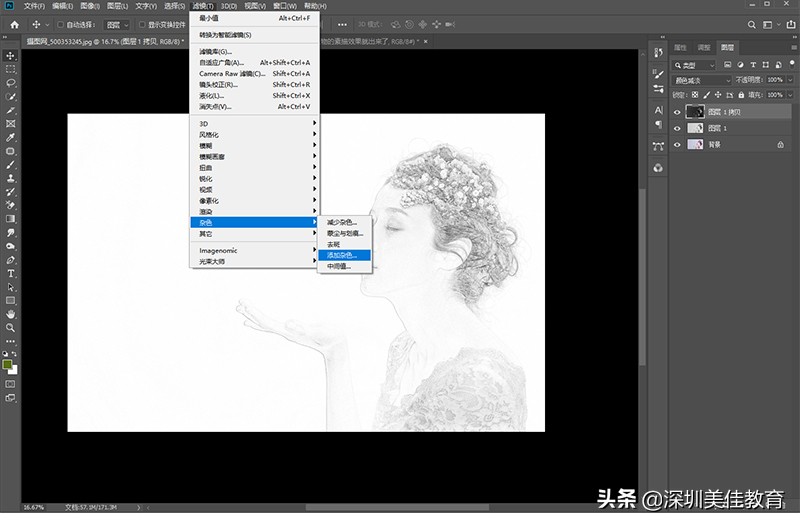Image resolution: width=800 pixels, height=525 pixels.
Task: Open the 图像(I) menu
Action: tap(90, 6)
